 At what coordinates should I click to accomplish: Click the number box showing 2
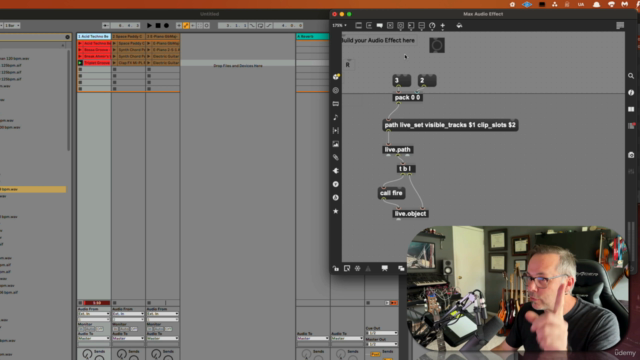(427, 80)
